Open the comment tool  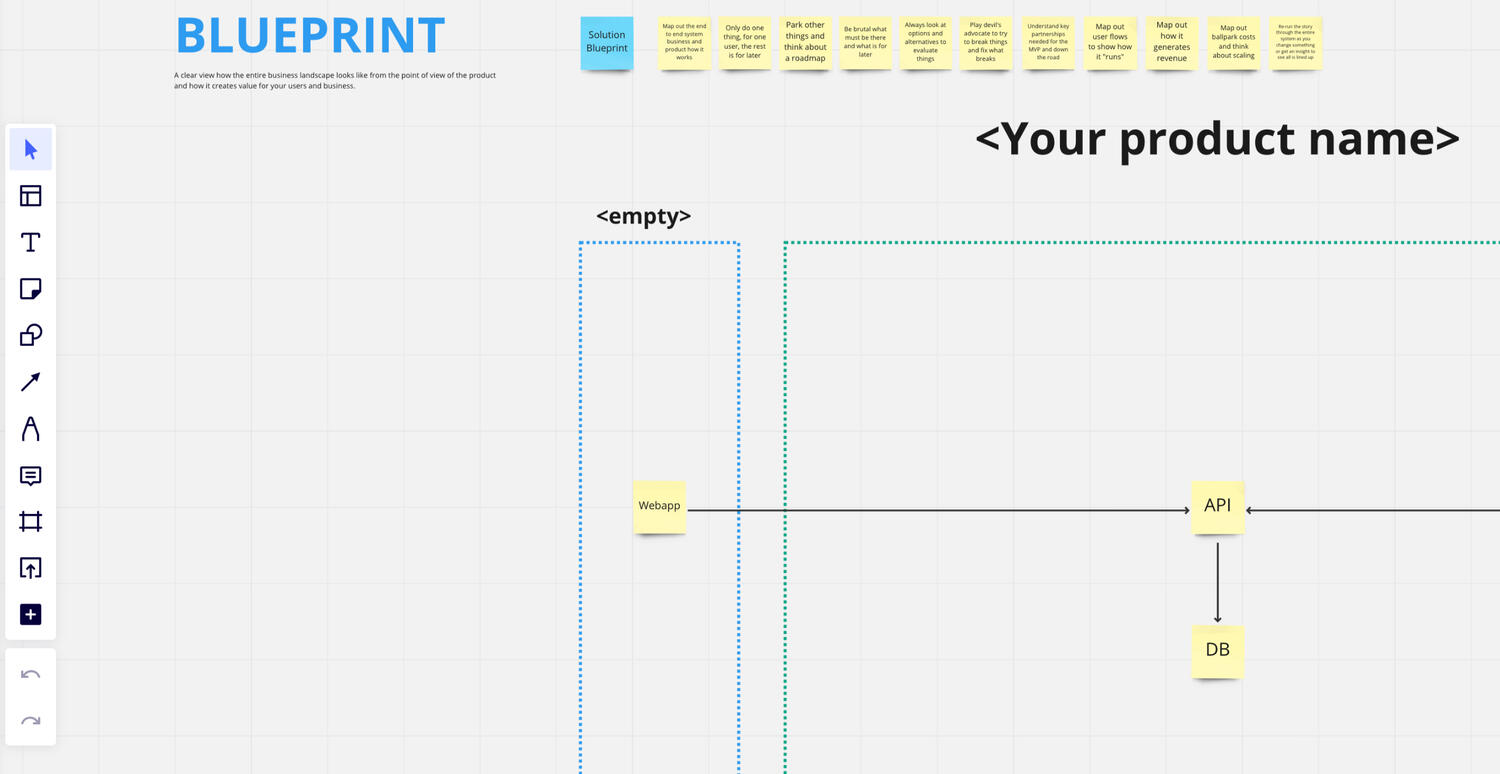click(x=31, y=475)
